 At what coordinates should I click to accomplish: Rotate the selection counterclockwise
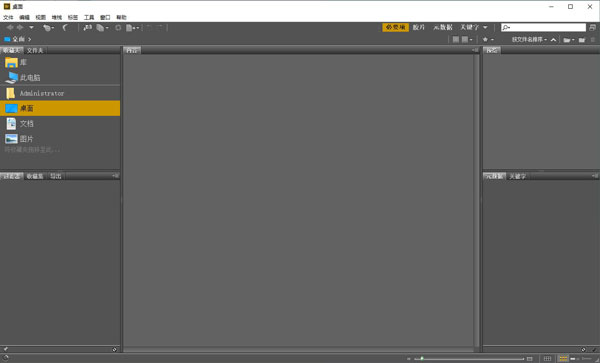(149, 28)
